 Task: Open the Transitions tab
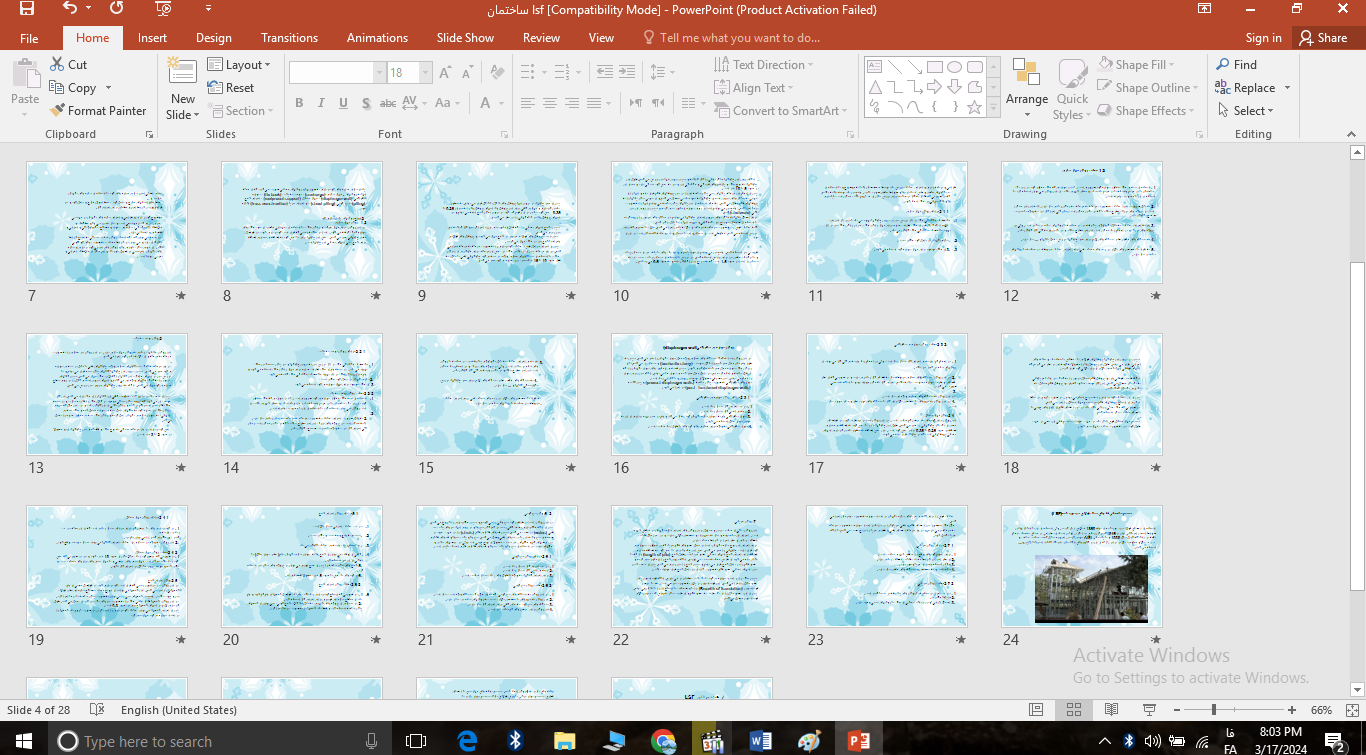pos(289,38)
